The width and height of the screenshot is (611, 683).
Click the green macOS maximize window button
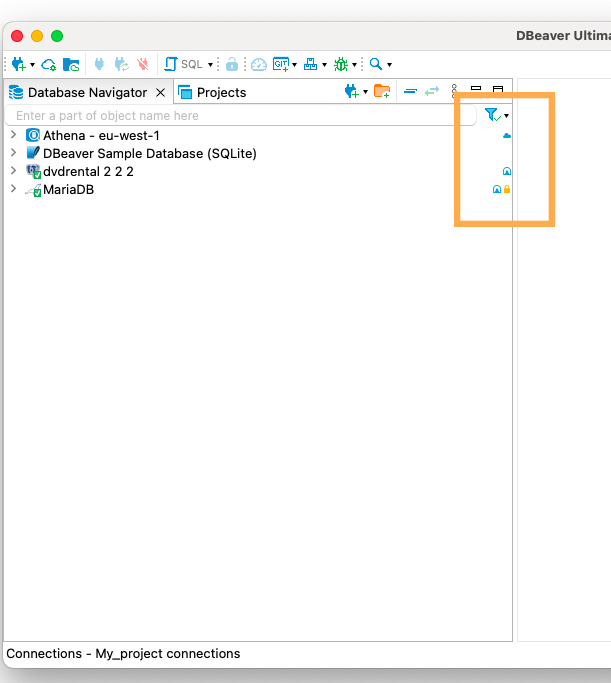tap(57, 36)
